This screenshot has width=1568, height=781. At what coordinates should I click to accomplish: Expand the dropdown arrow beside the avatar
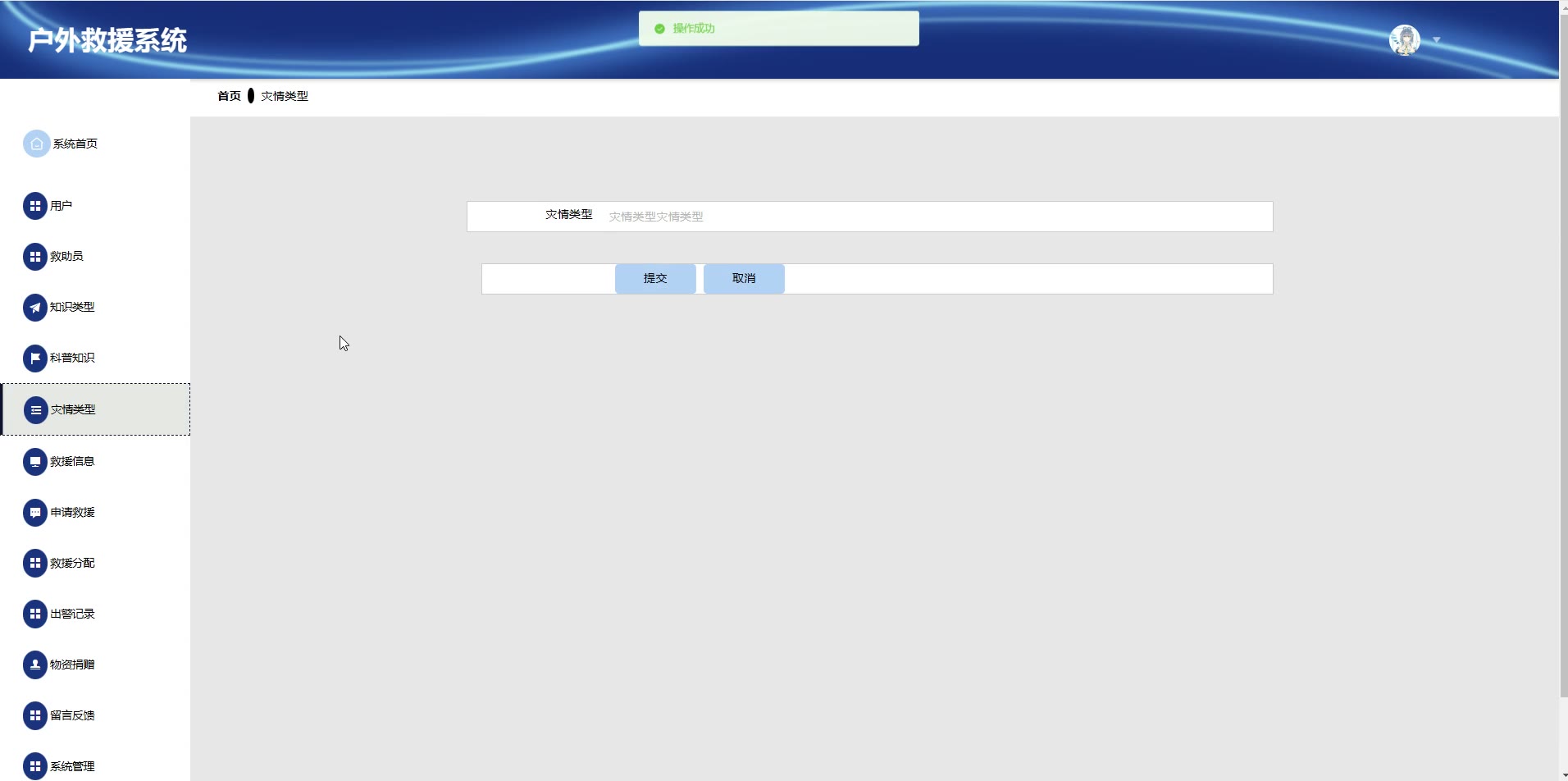pyautogui.click(x=1436, y=40)
